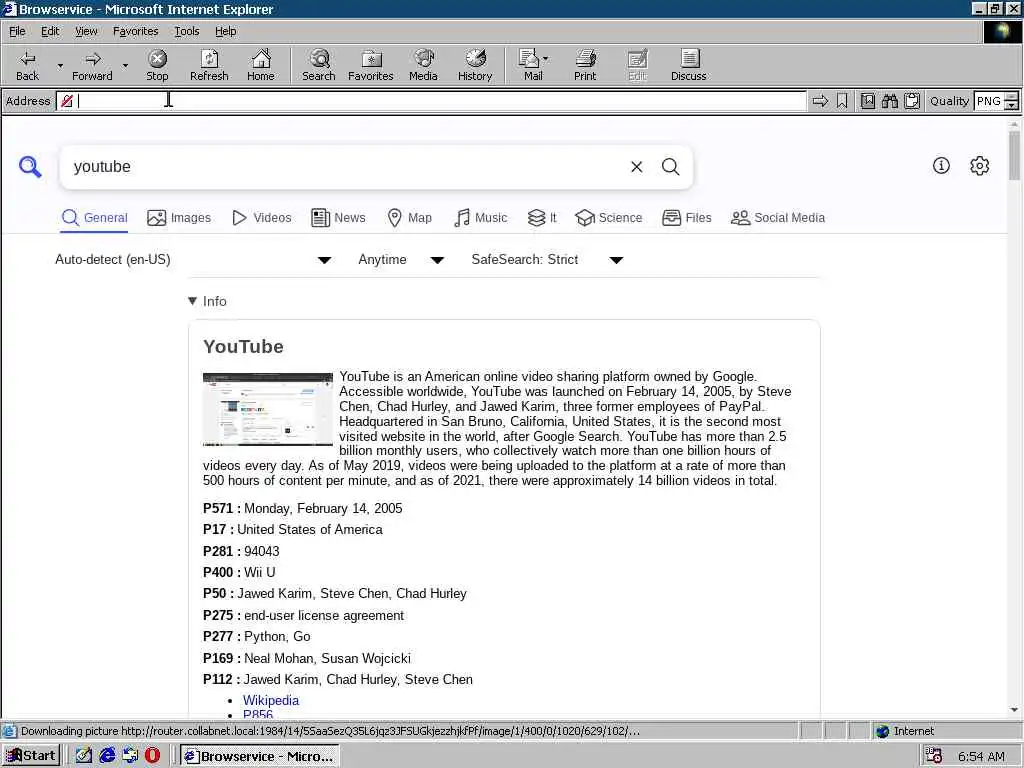Collapse the Info section
Screen dimensions: 1024x768
tap(207, 301)
